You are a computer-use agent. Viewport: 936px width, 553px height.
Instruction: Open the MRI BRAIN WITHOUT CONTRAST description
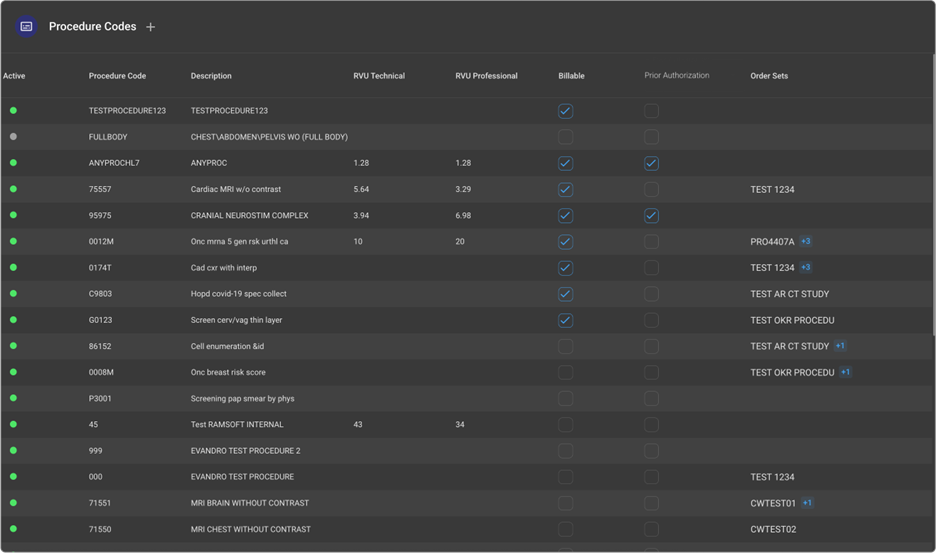coord(249,503)
